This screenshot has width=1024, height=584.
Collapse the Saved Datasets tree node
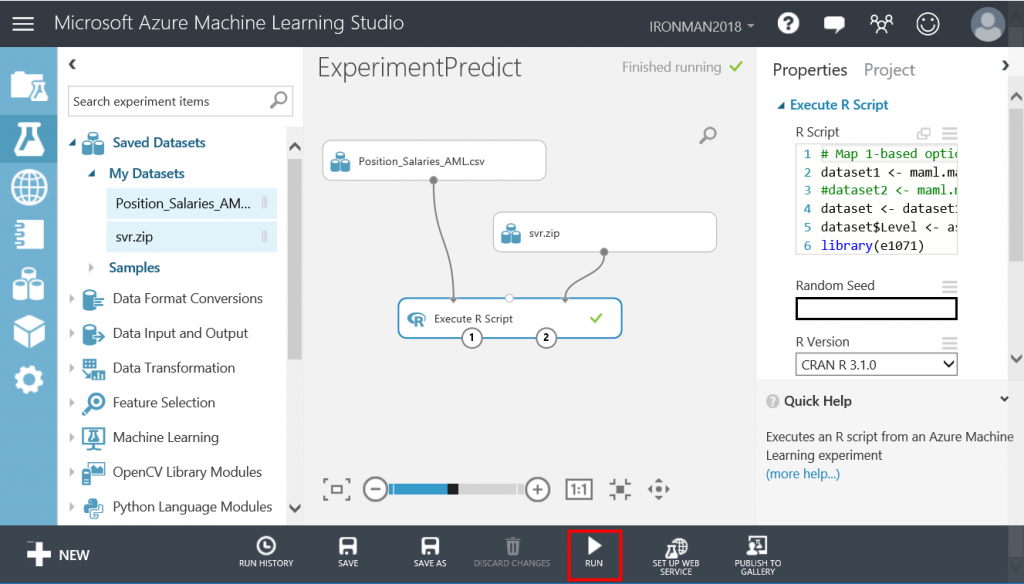[x=72, y=143]
